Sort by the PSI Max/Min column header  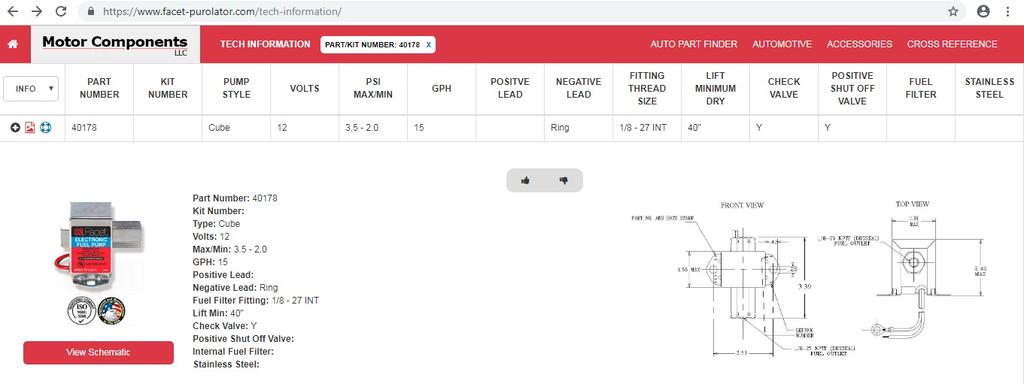[373, 89]
